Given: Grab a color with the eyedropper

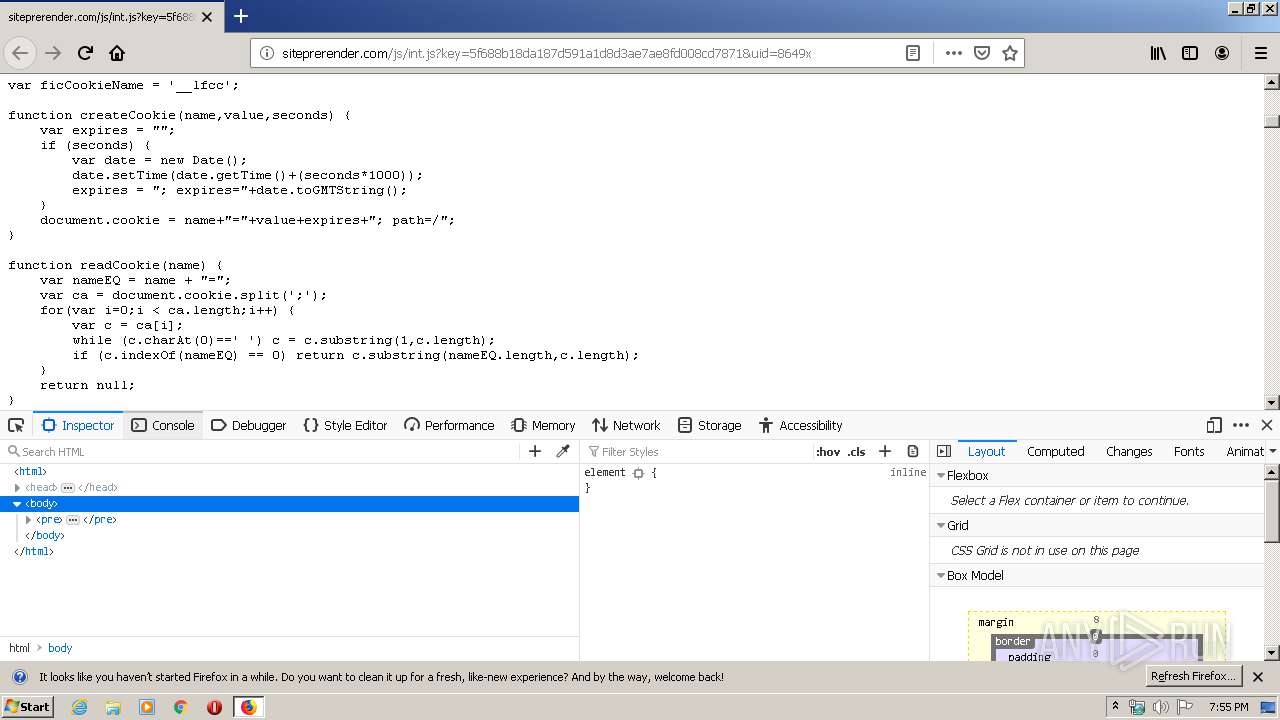Looking at the screenshot, I should tap(563, 451).
